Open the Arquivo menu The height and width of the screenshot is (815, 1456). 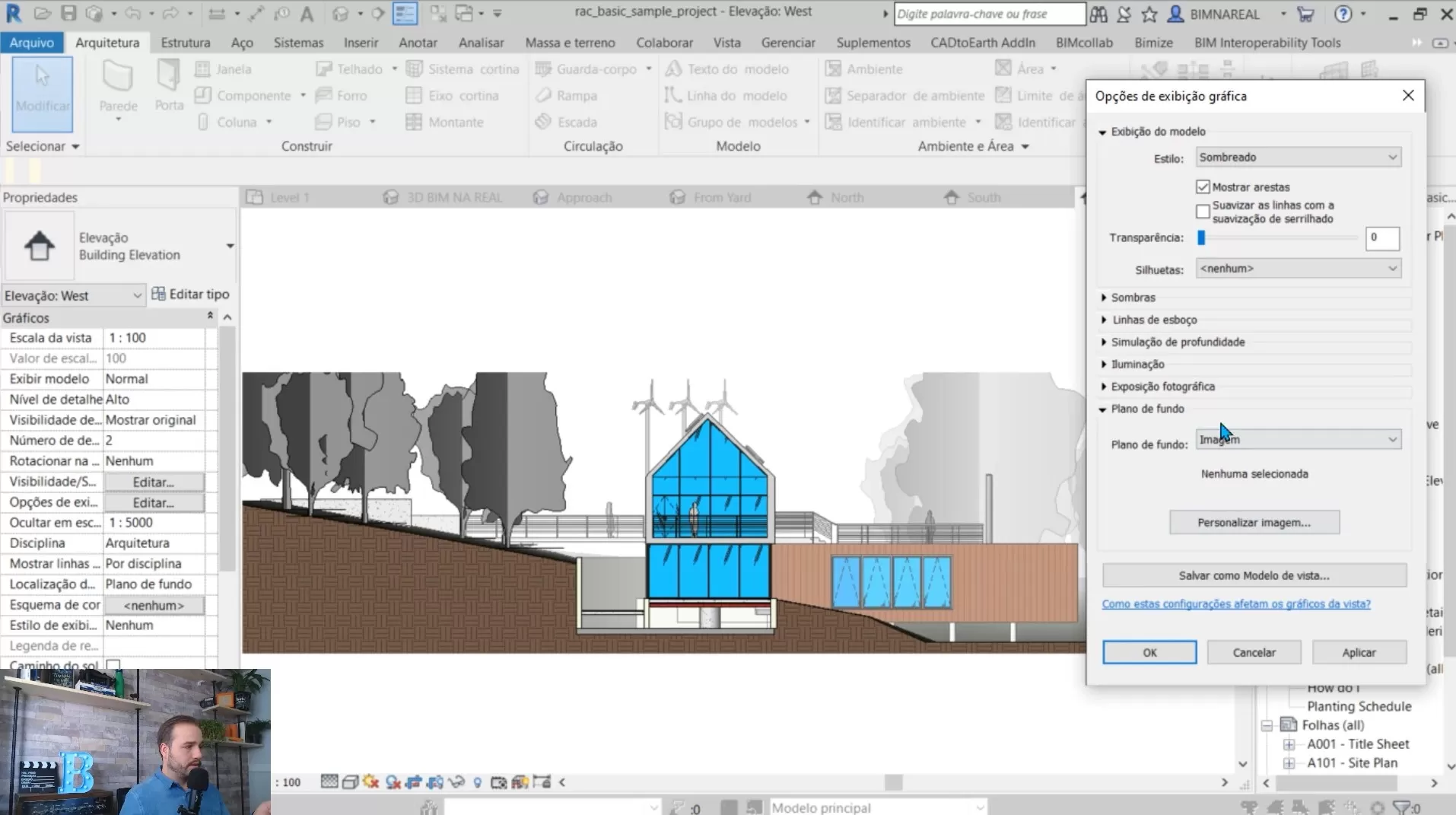click(x=32, y=43)
